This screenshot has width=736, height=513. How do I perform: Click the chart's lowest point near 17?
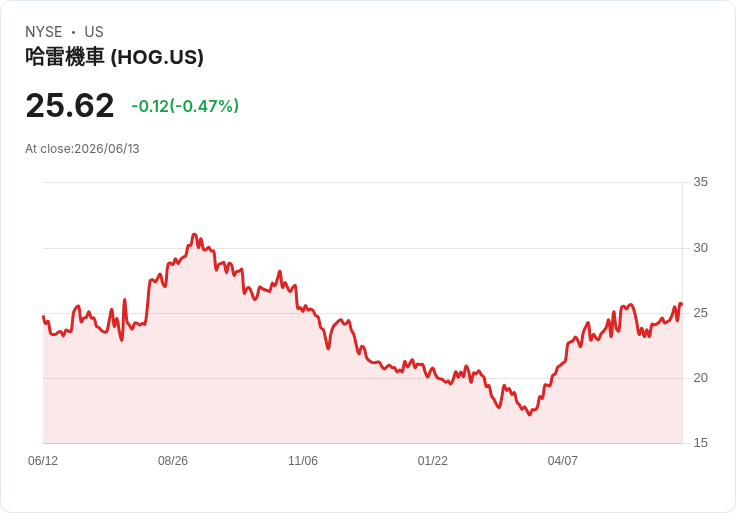coord(529,414)
